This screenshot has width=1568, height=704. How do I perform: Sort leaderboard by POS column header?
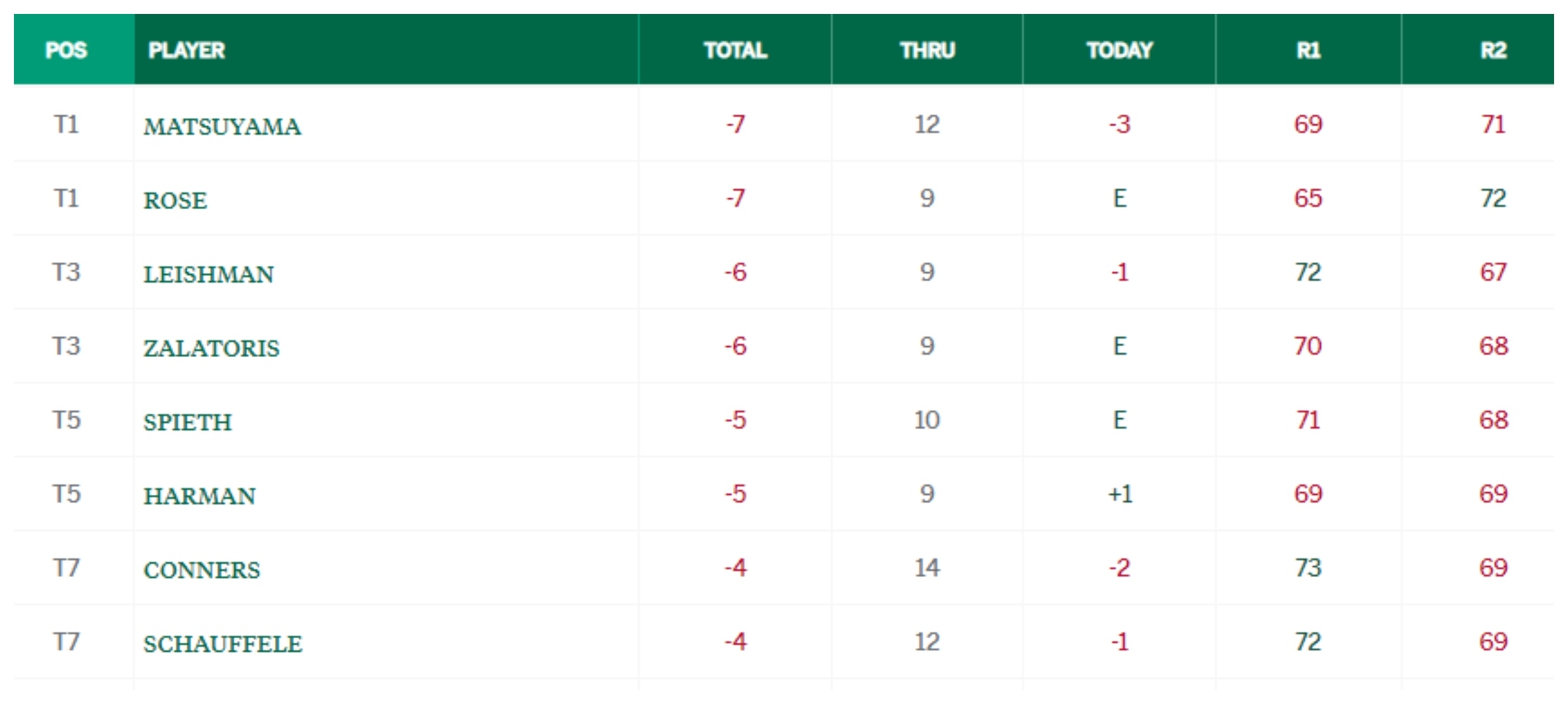pyautogui.click(x=67, y=51)
